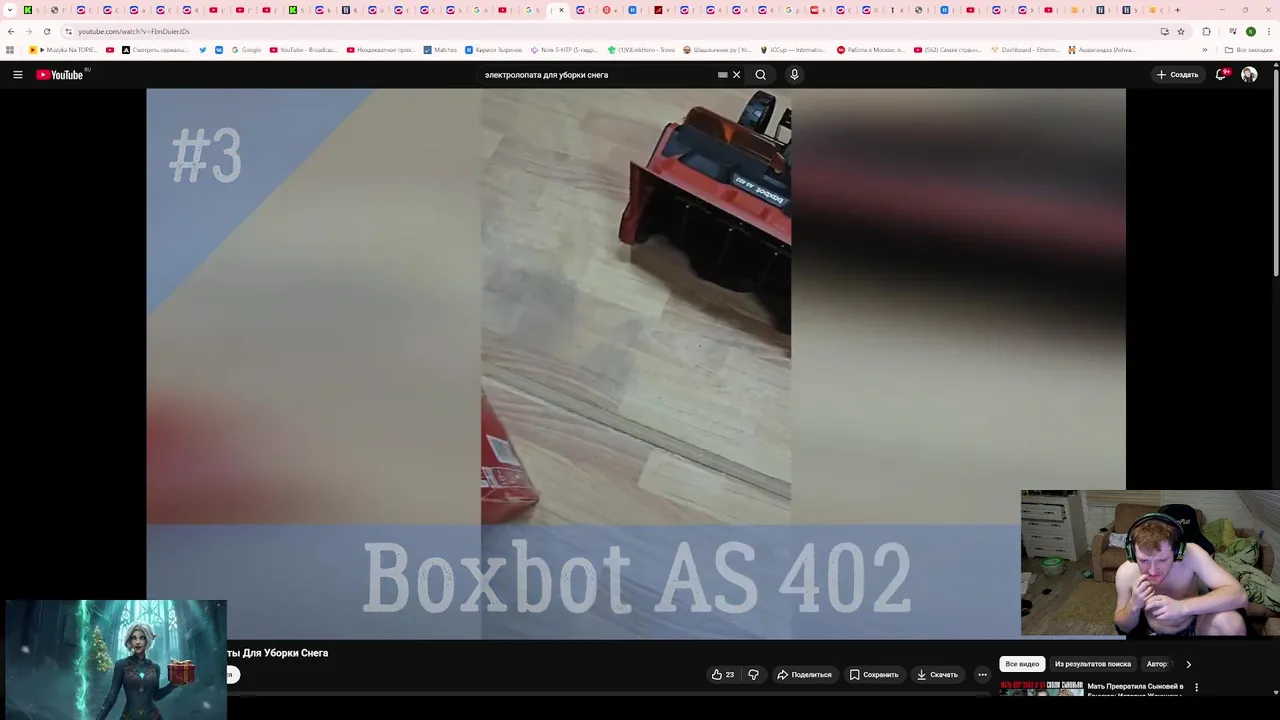Clear the search query with the X
Image resolution: width=1280 pixels, height=720 pixels.
pyautogui.click(x=737, y=75)
